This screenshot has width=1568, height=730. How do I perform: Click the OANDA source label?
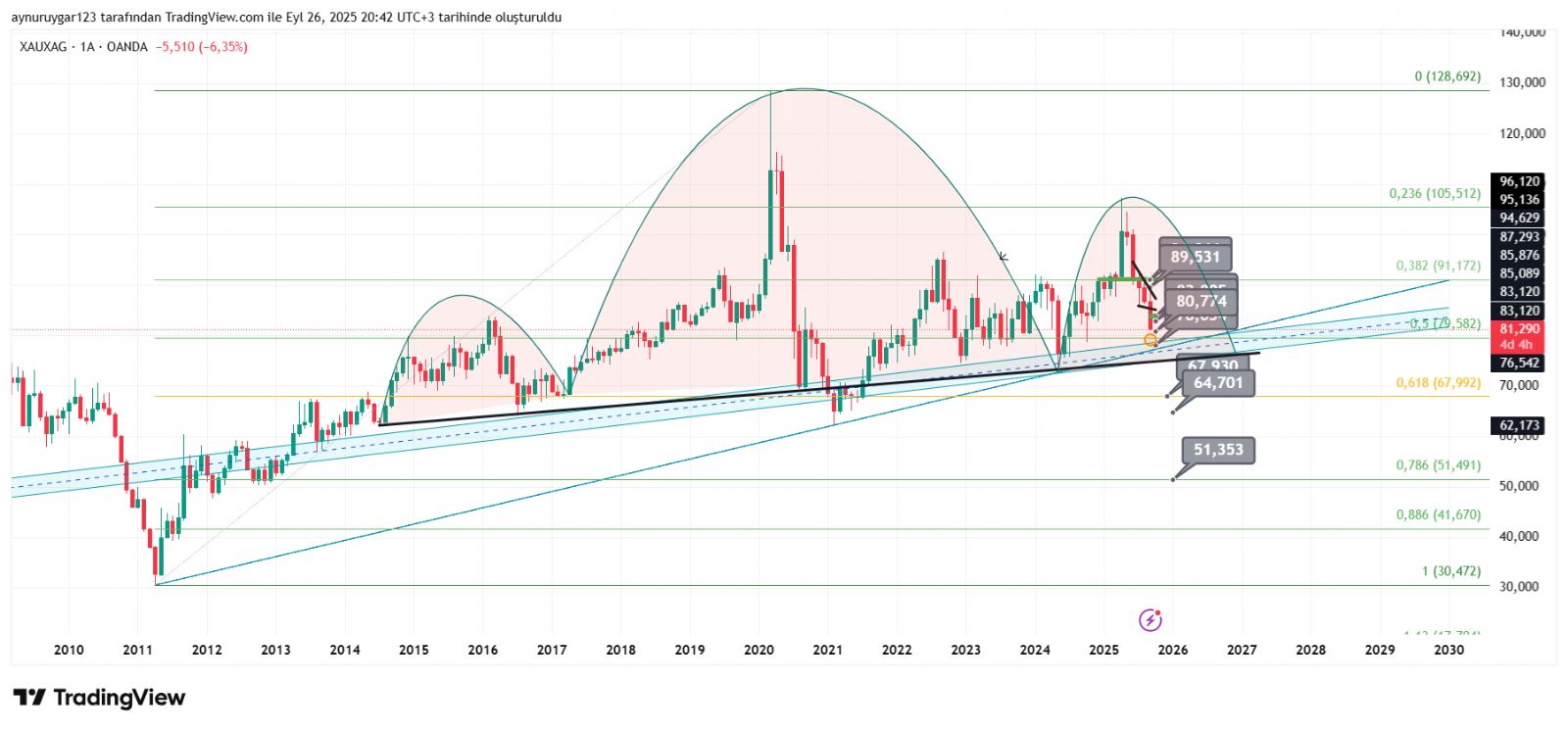pos(127,47)
